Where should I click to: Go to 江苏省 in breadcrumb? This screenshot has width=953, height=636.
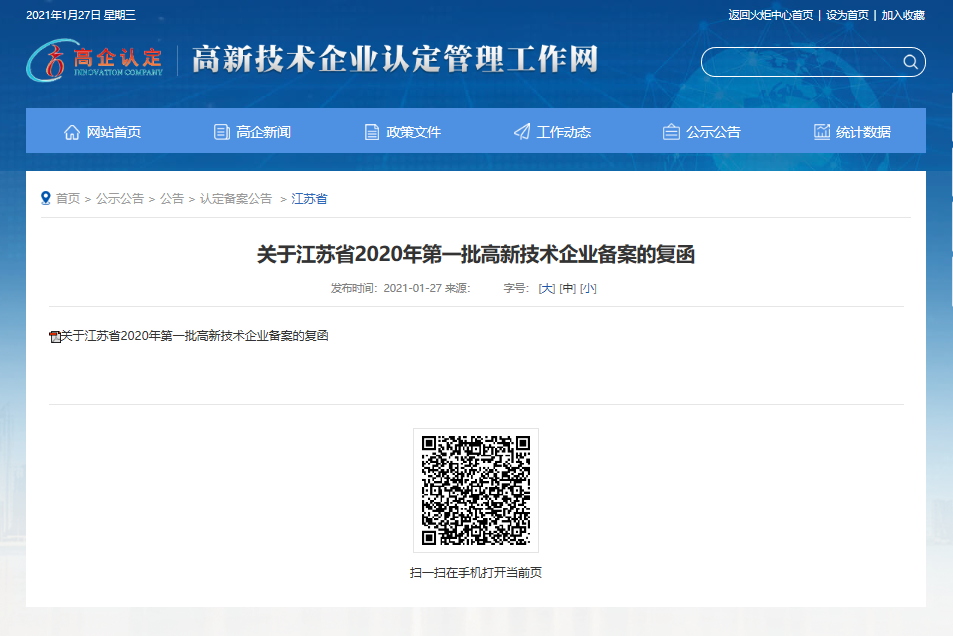[x=309, y=199]
